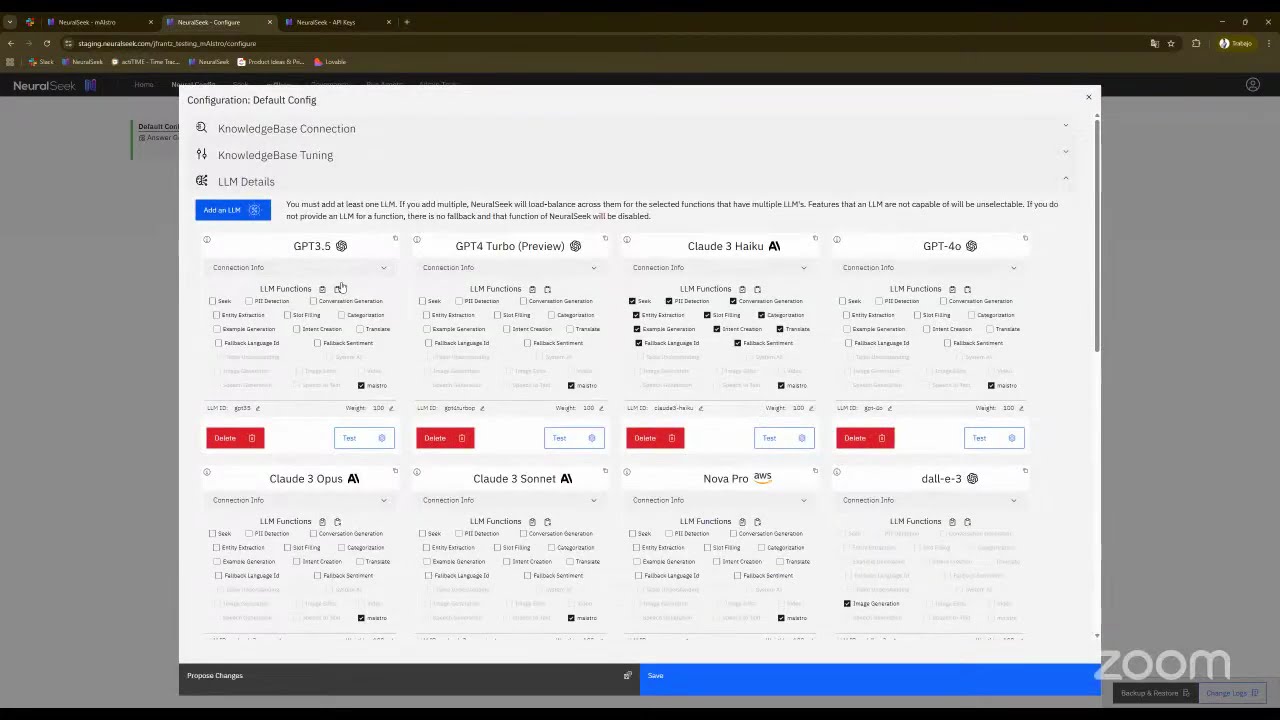This screenshot has height=720, width=1280.
Task: Click the copy icon on the dall-e-3 card
Action: 1025,472
